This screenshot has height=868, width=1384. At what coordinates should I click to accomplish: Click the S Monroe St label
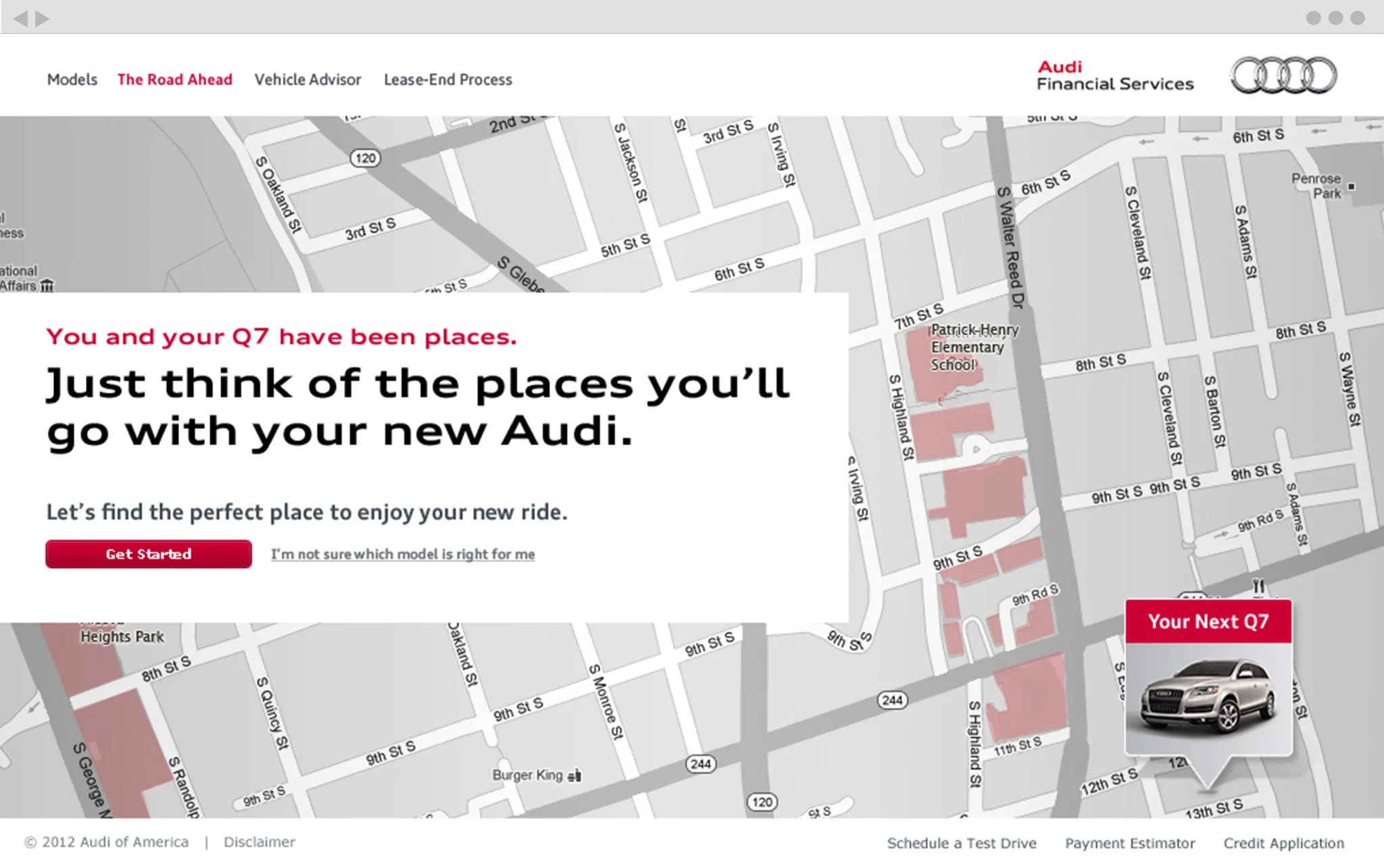[x=606, y=702]
